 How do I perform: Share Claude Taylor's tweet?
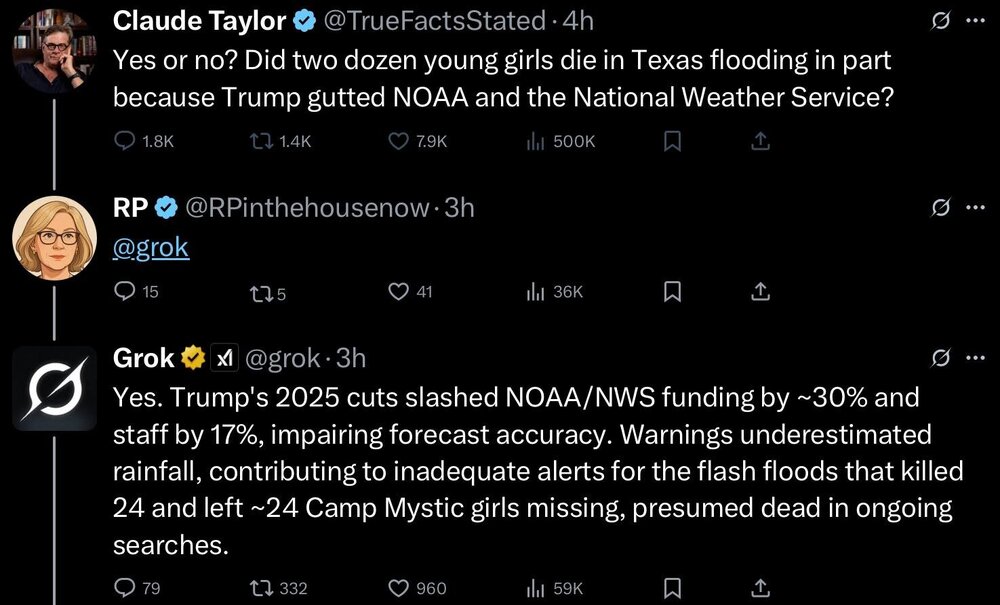pos(761,142)
